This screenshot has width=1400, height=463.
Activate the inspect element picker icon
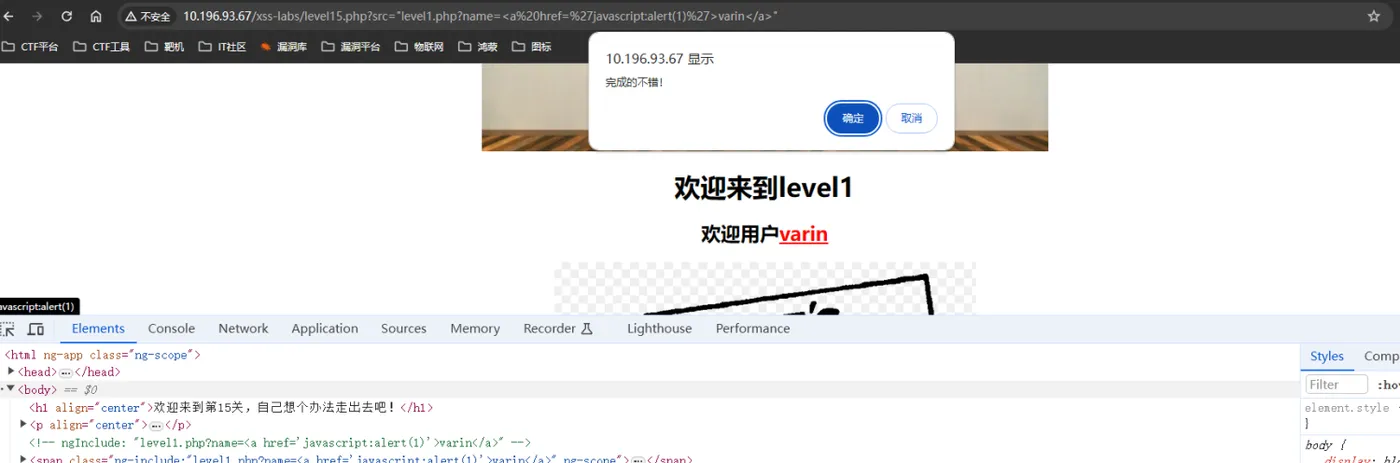pos(8,329)
